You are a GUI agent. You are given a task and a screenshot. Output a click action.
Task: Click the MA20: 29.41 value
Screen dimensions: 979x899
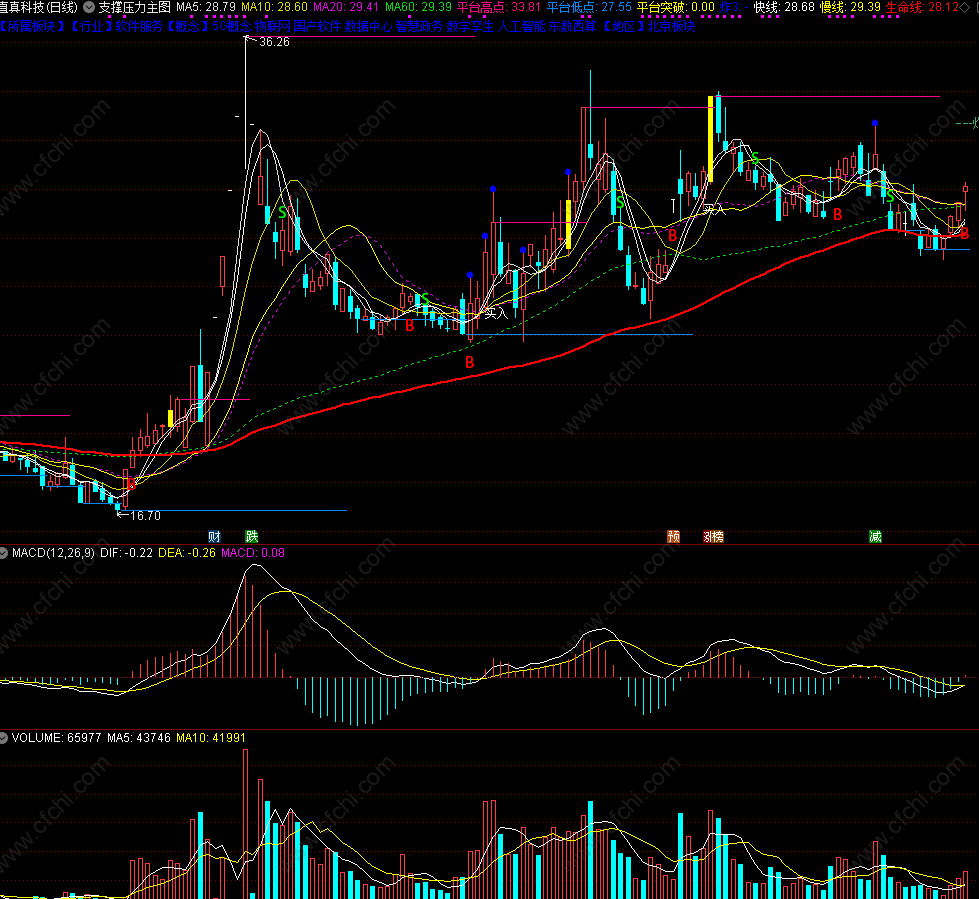pos(346,7)
